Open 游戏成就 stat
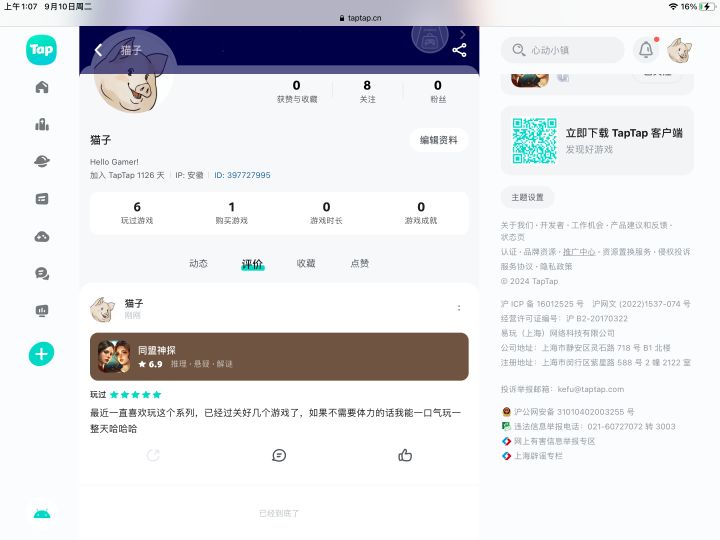 click(421, 213)
